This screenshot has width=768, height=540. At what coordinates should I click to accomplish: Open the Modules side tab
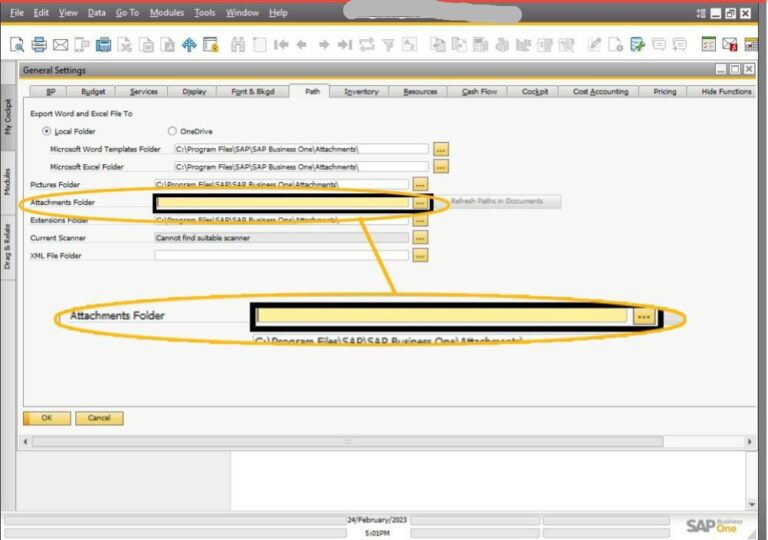(x=8, y=182)
